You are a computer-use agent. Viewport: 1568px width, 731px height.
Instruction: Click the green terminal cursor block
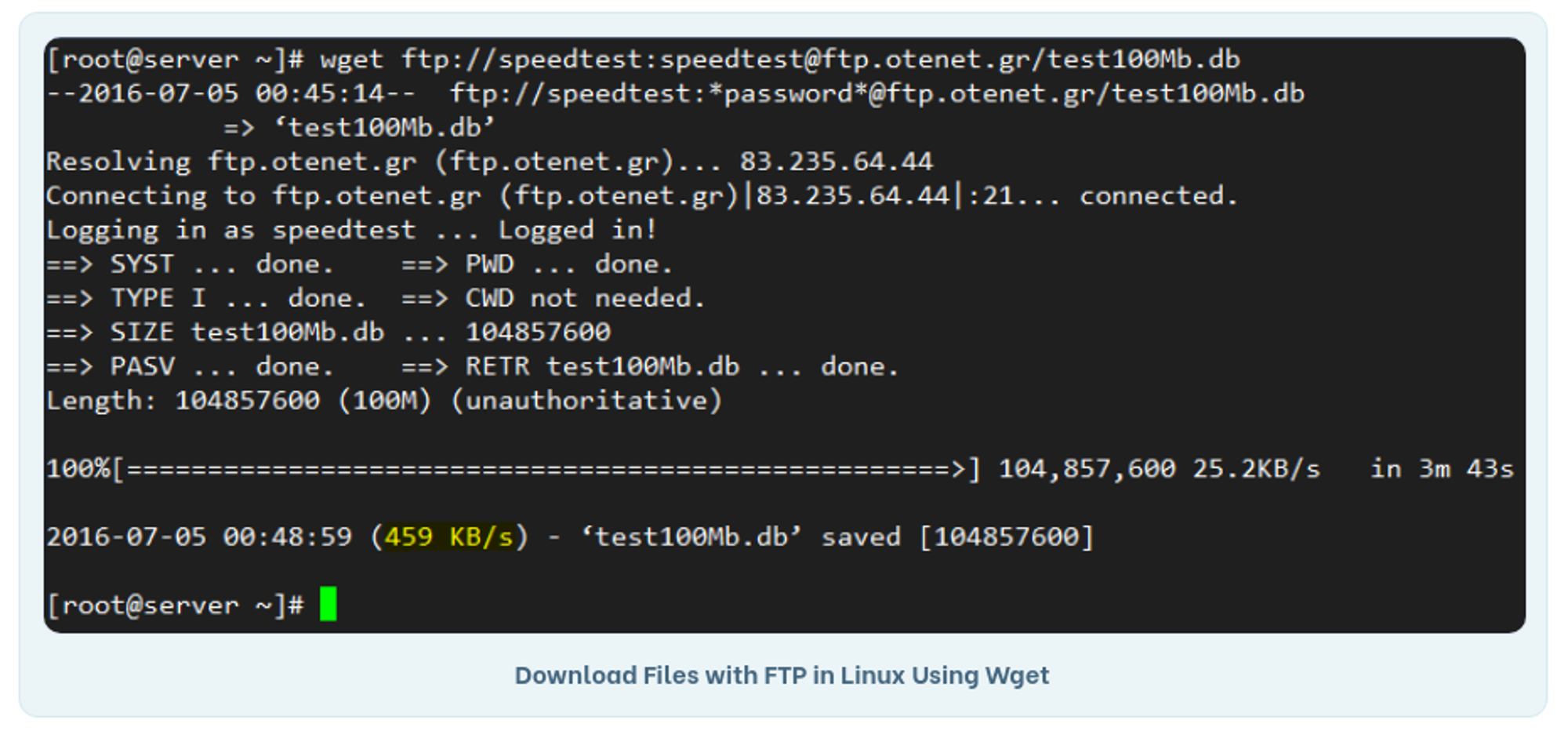pyautogui.click(x=328, y=604)
